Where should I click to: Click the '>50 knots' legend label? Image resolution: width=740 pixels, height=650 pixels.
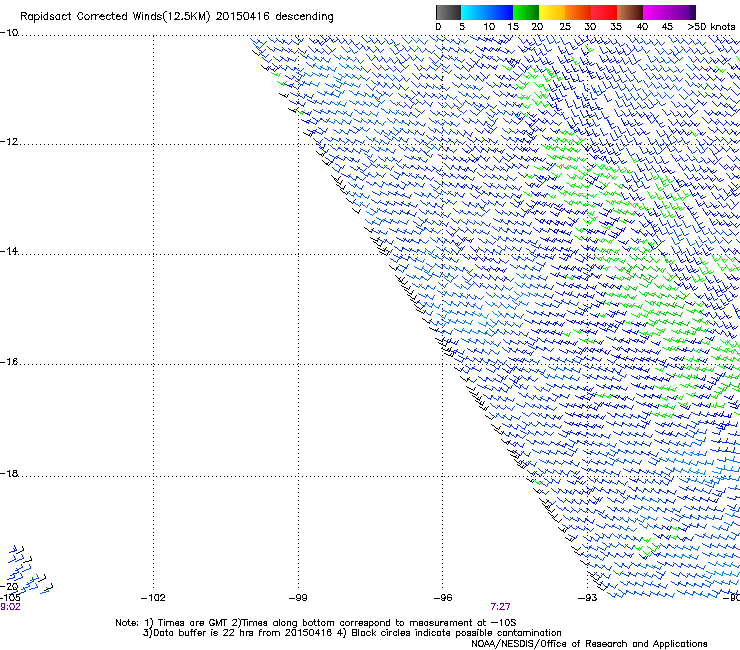(711, 27)
